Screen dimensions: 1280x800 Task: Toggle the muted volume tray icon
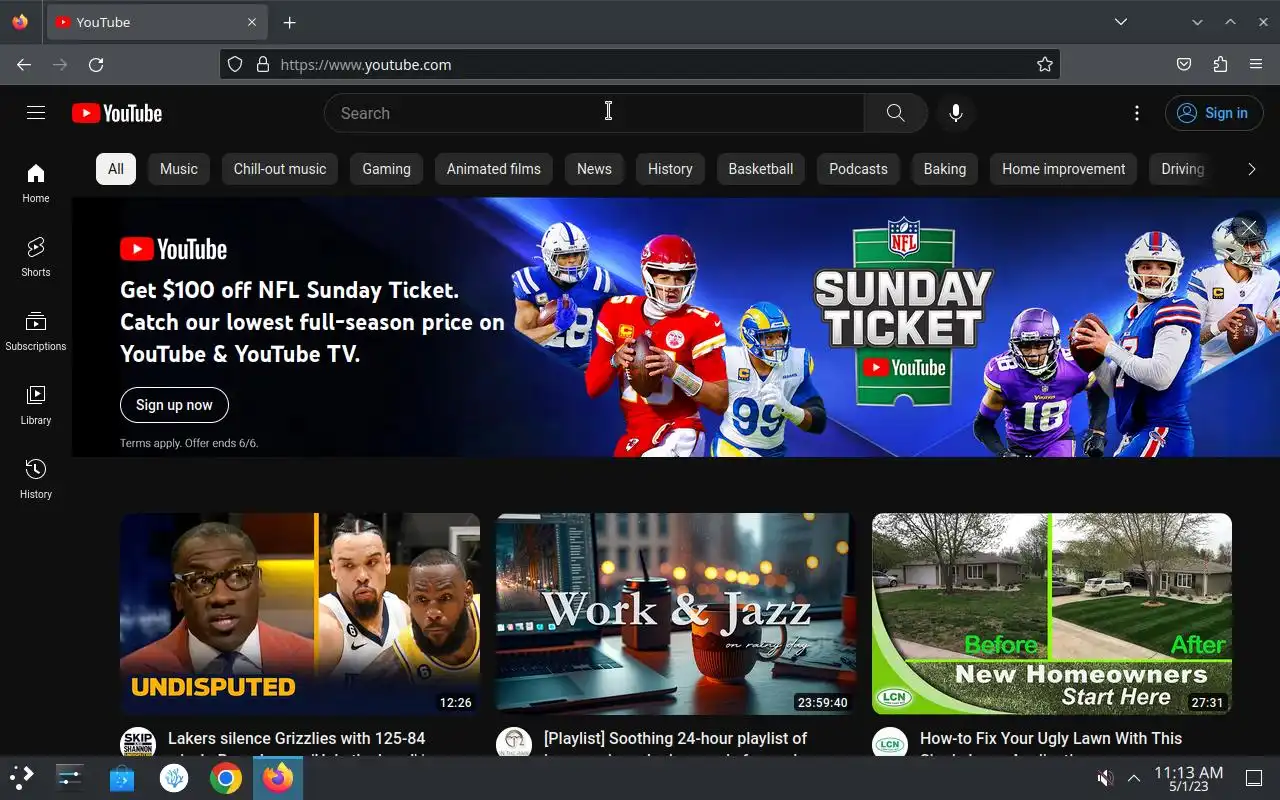1105,777
